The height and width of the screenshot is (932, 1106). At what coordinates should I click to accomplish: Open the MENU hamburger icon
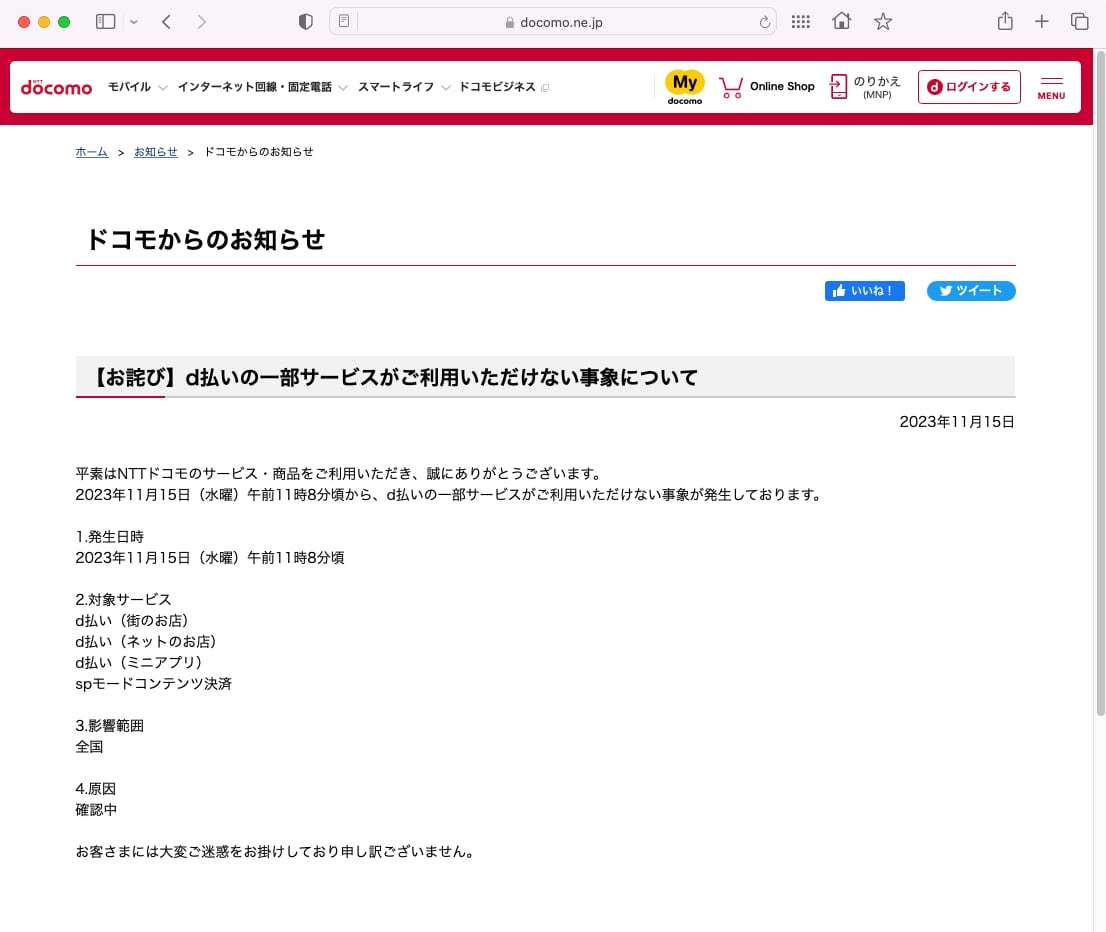tap(1051, 88)
